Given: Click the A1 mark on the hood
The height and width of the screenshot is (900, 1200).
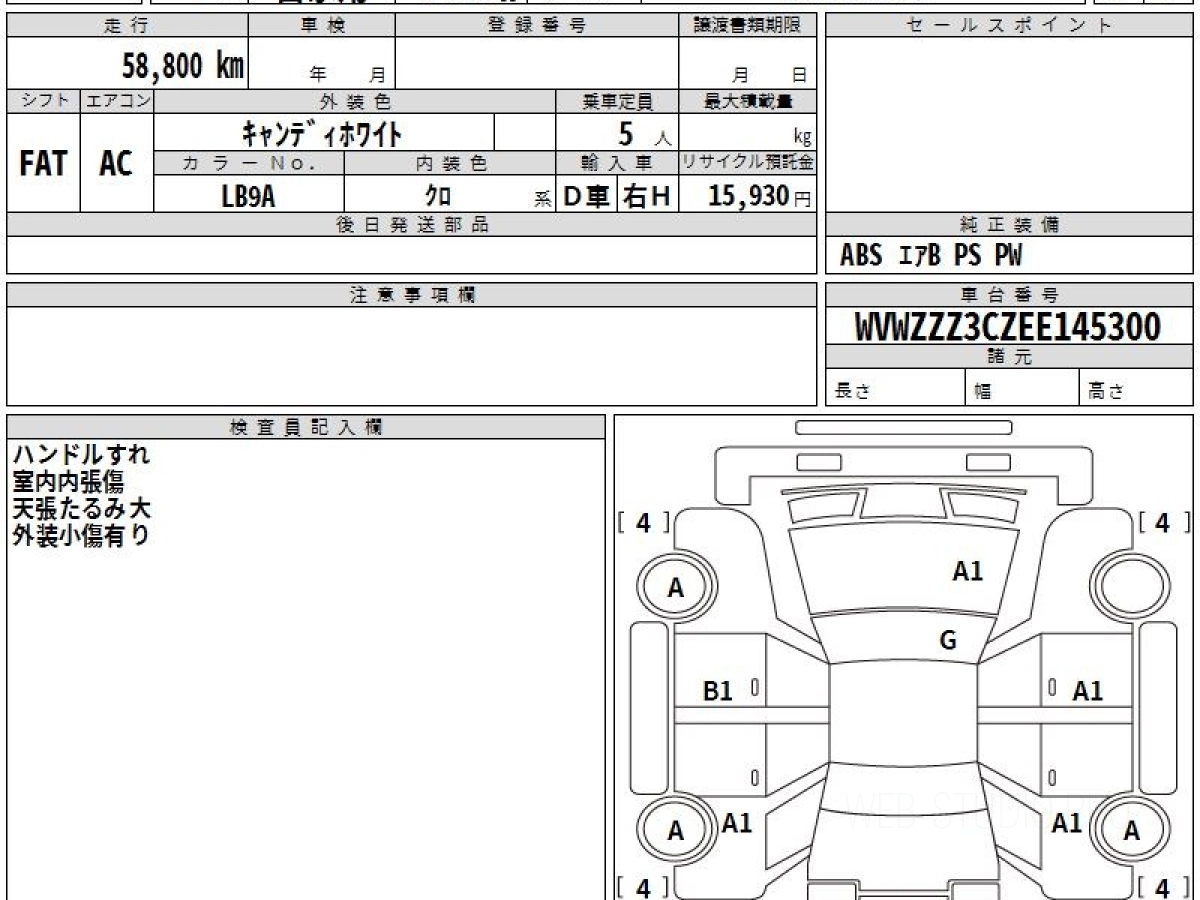Looking at the screenshot, I should [967, 571].
